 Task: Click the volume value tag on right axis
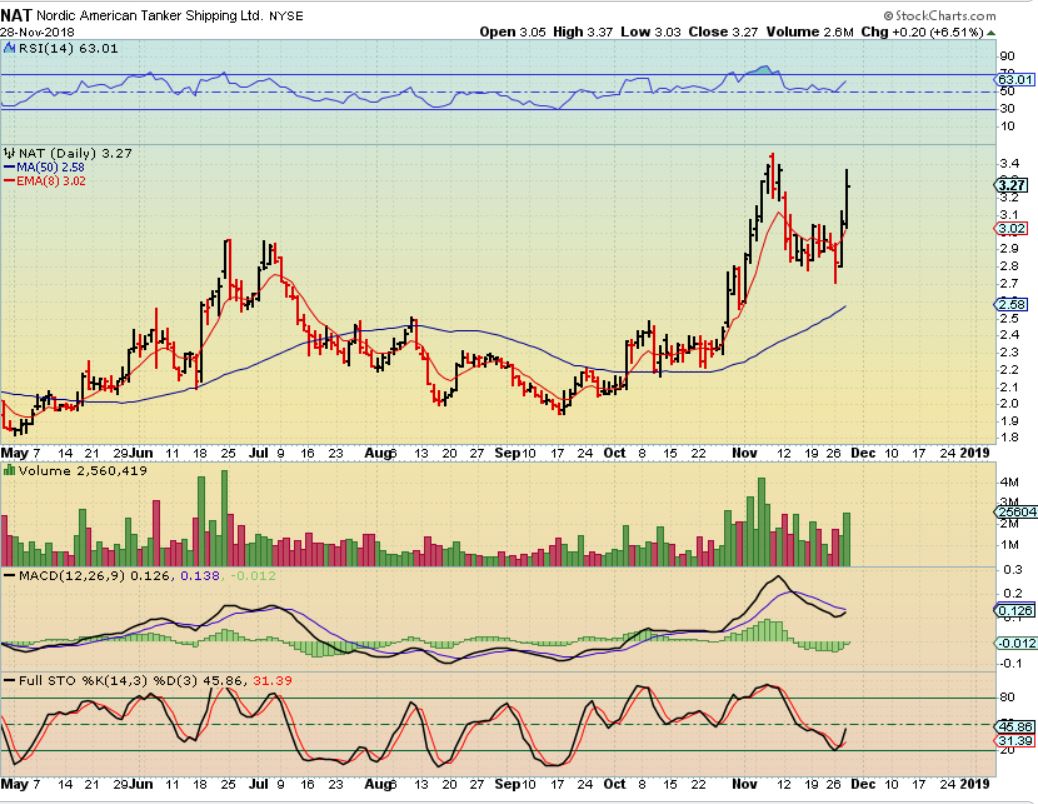(1016, 512)
